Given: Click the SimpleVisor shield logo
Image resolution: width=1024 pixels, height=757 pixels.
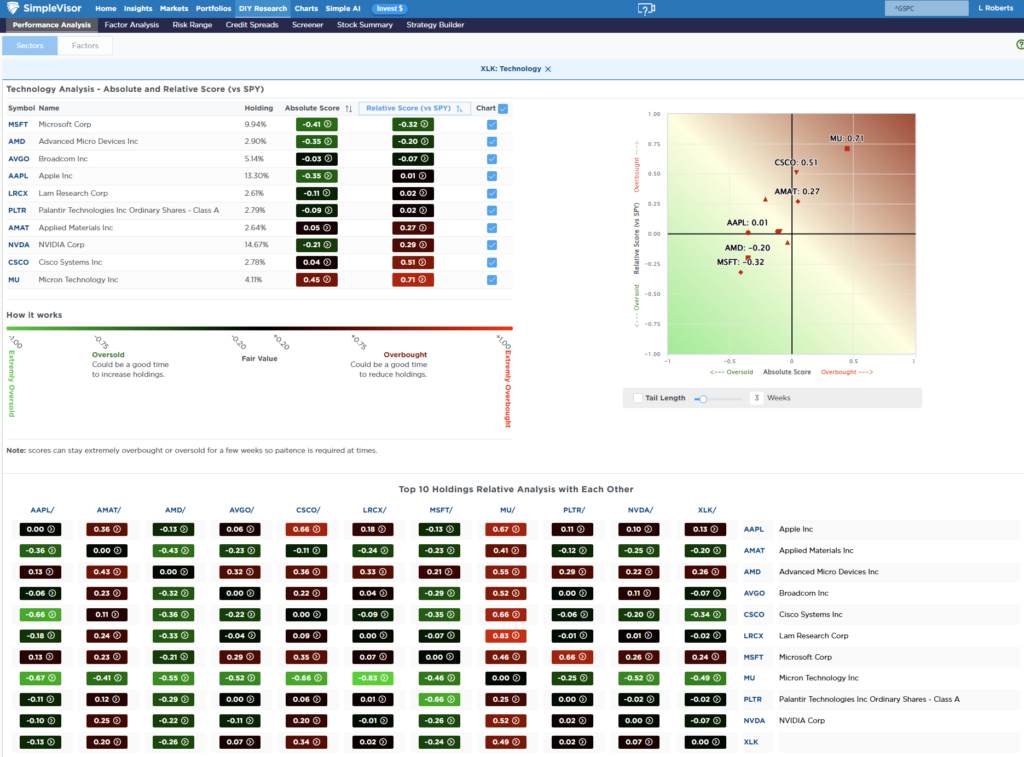Looking at the screenshot, I should coord(14,7).
